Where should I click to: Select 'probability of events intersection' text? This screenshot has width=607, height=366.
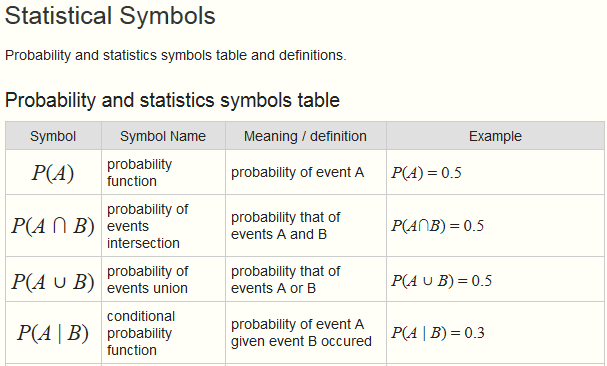tap(147, 226)
